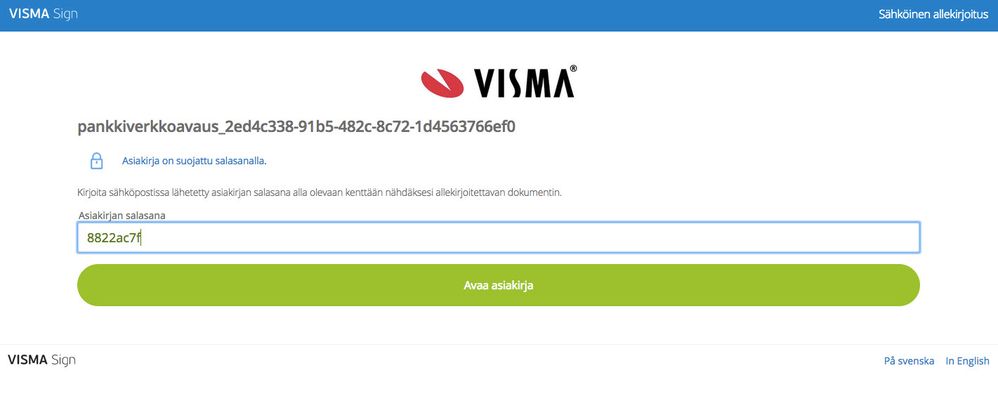Click the black VISMA wordmark in the center logo
The width and height of the screenshot is (998, 408).
[x=521, y=83]
